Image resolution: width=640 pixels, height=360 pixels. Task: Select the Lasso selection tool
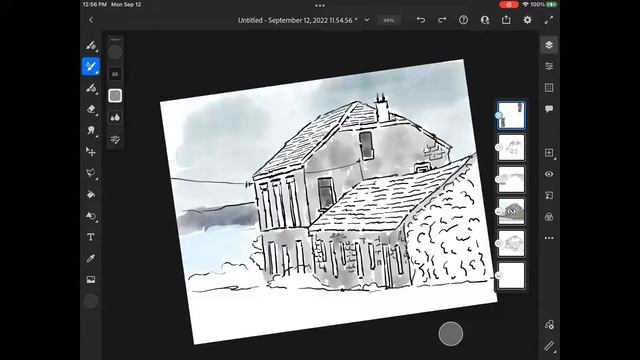(x=91, y=173)
